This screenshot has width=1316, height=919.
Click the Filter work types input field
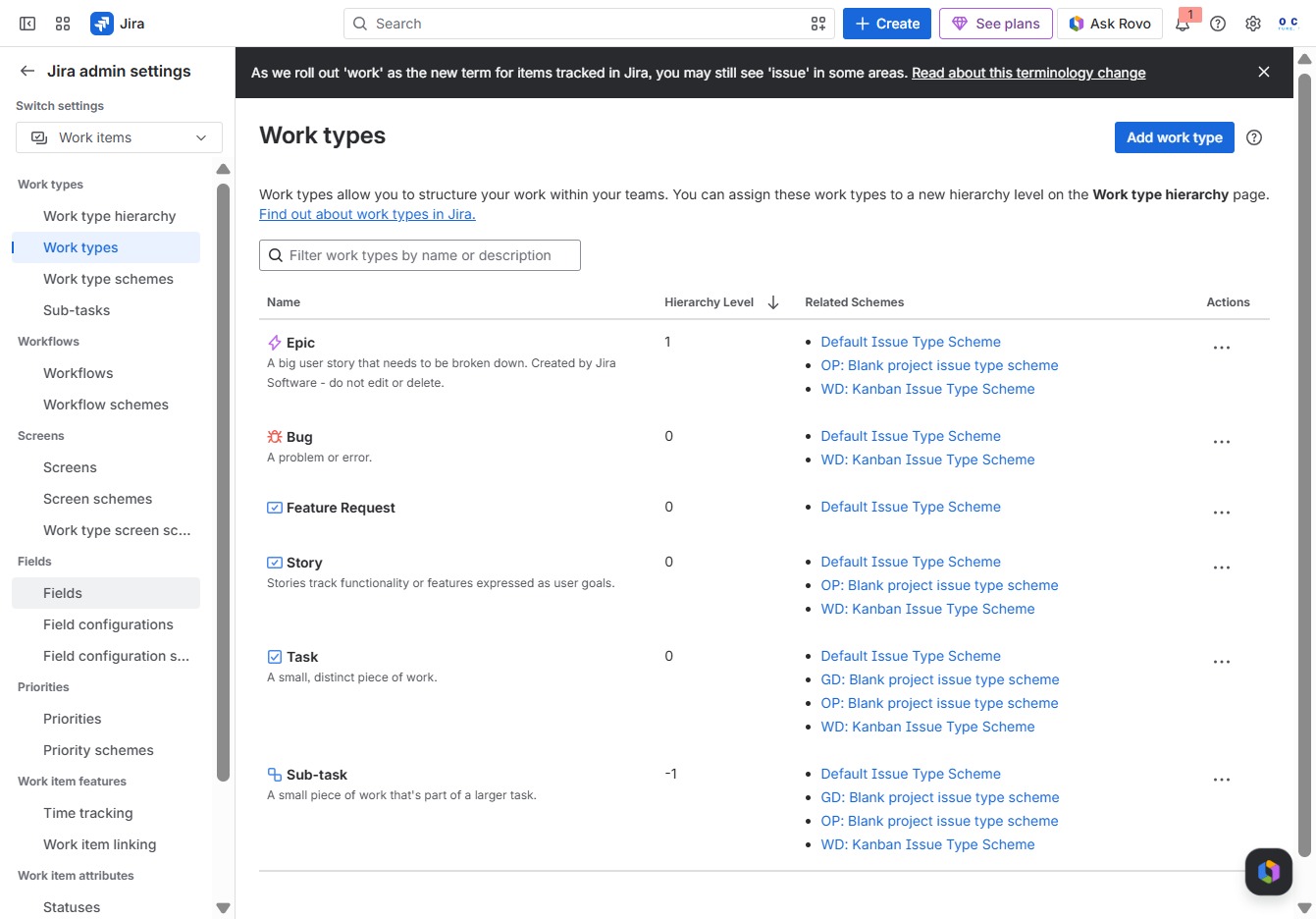[420, 255]
